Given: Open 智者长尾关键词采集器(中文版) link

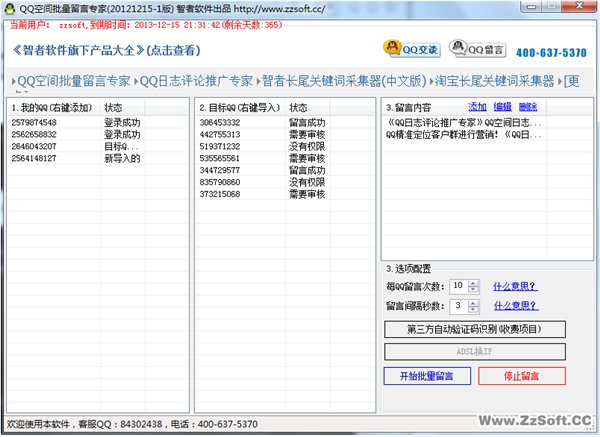Looking at the screenshot, I should tap(344, 81).
